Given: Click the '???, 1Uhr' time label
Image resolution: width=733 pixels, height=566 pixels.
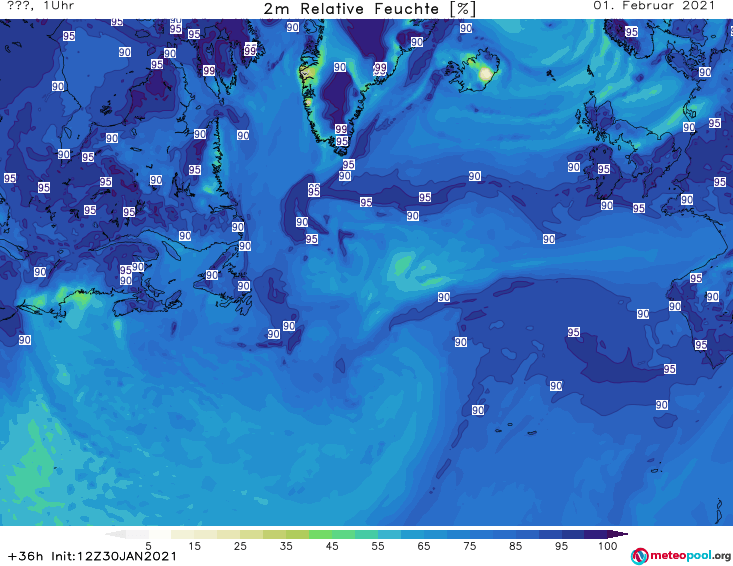Looking at the screenshot, I should click(40, 6).
